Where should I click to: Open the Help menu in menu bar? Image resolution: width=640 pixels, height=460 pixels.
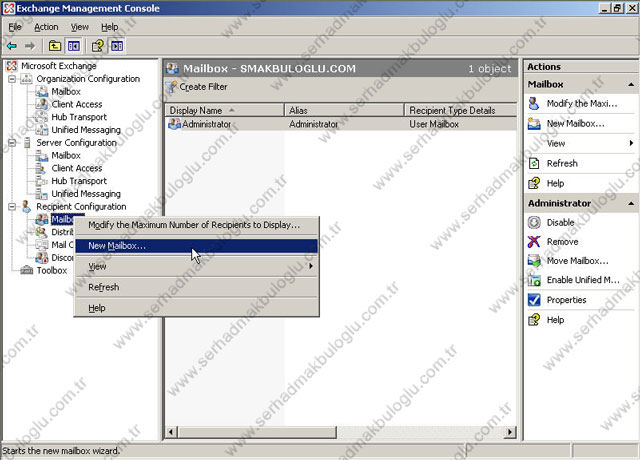tap(110, 27)
